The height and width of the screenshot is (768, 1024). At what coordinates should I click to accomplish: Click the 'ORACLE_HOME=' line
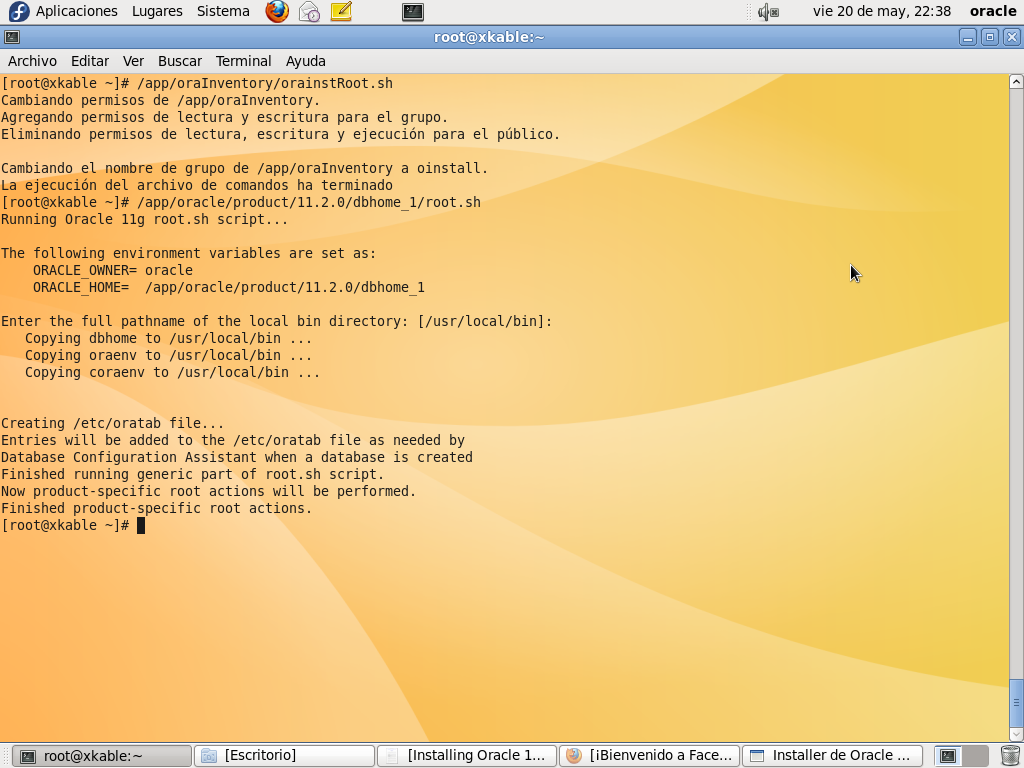coord(229,287)
